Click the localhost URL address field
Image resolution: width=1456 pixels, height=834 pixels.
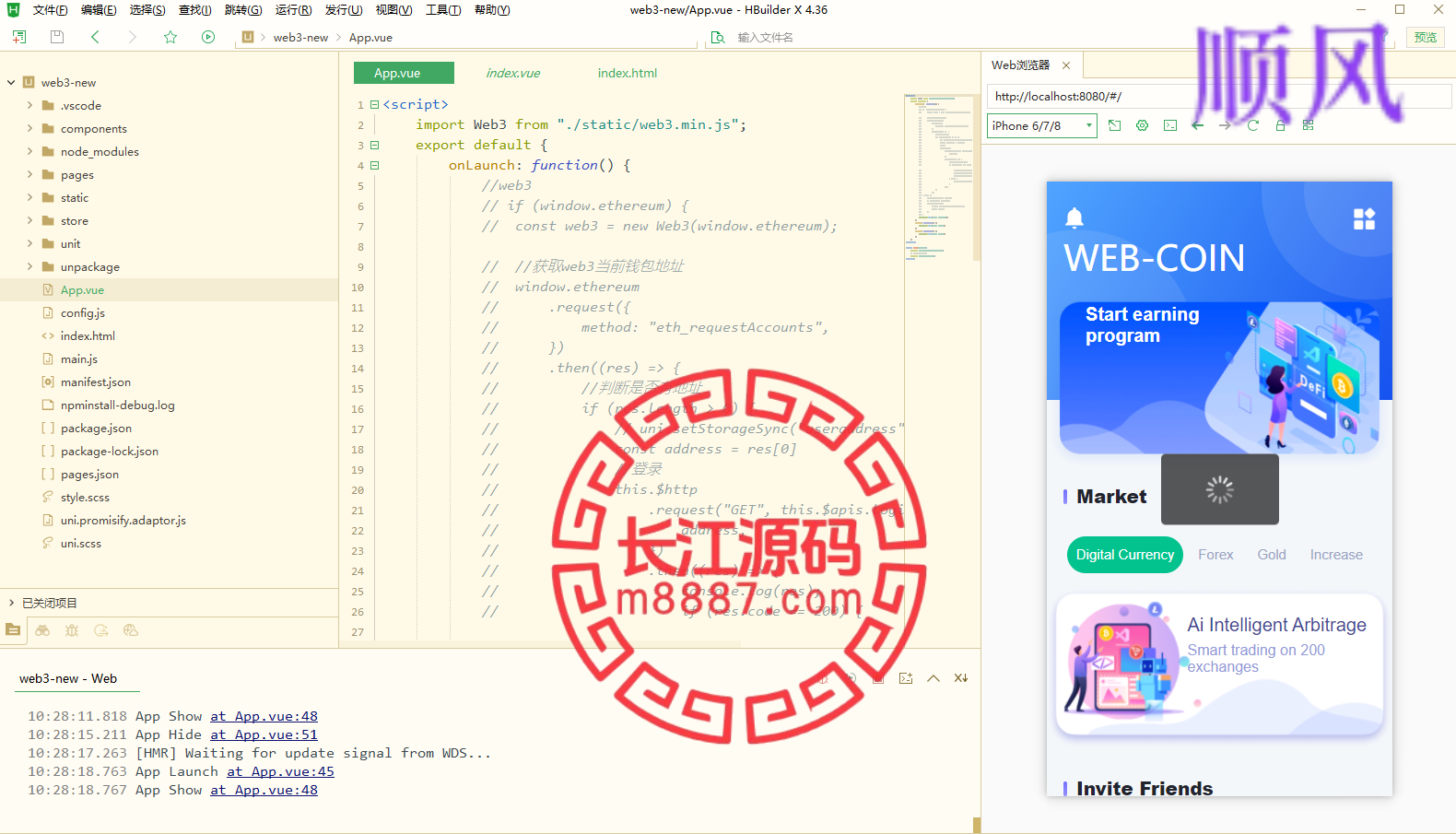(1218, 96)
